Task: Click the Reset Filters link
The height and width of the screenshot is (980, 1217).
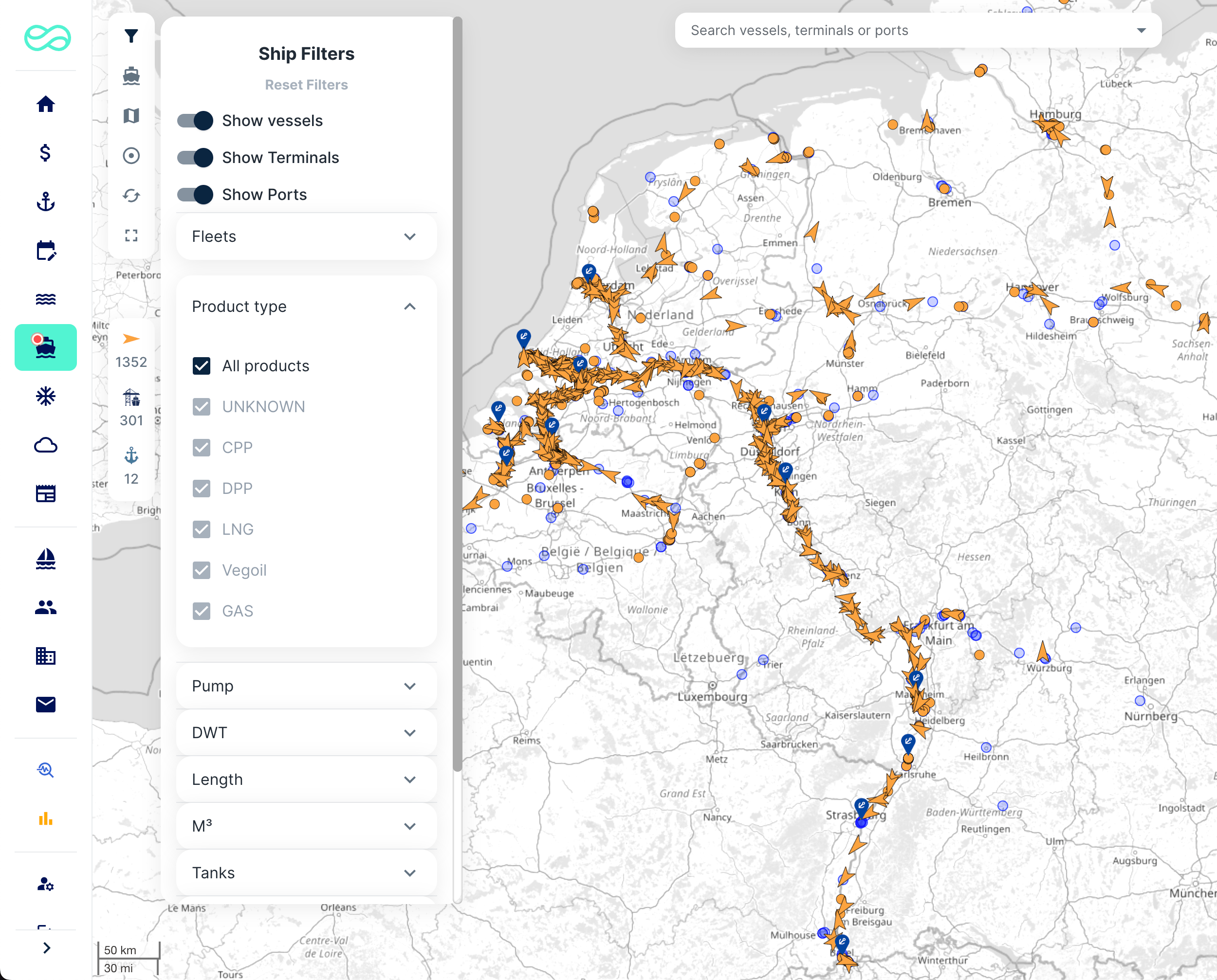Action: 306,85
